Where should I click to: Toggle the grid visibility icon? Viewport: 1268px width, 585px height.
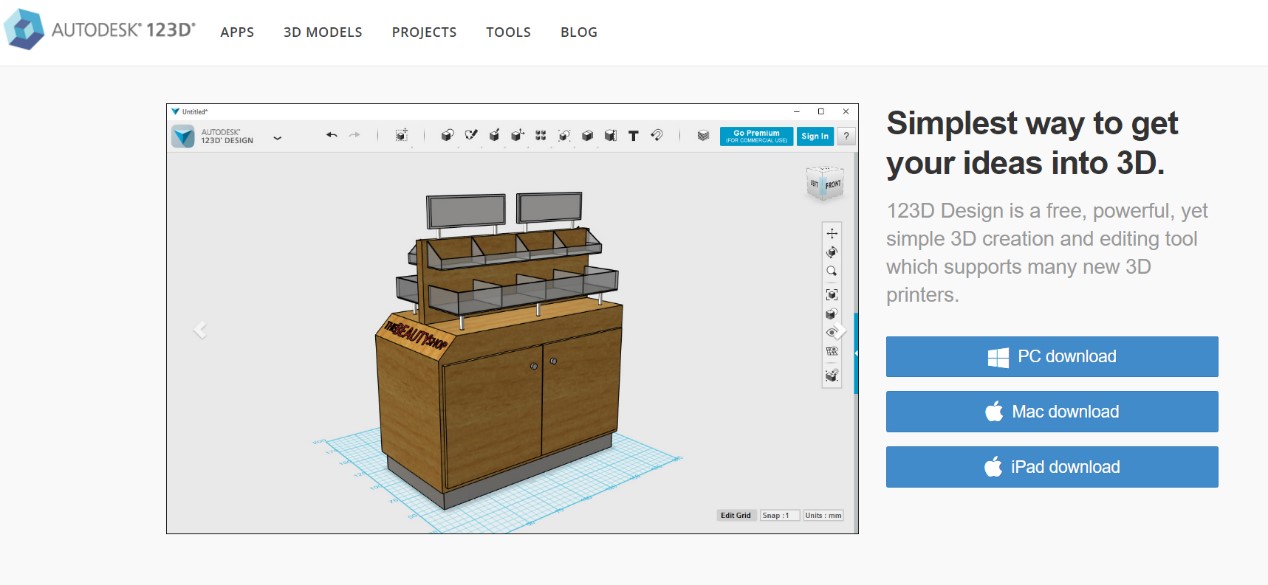coord(831,352)
